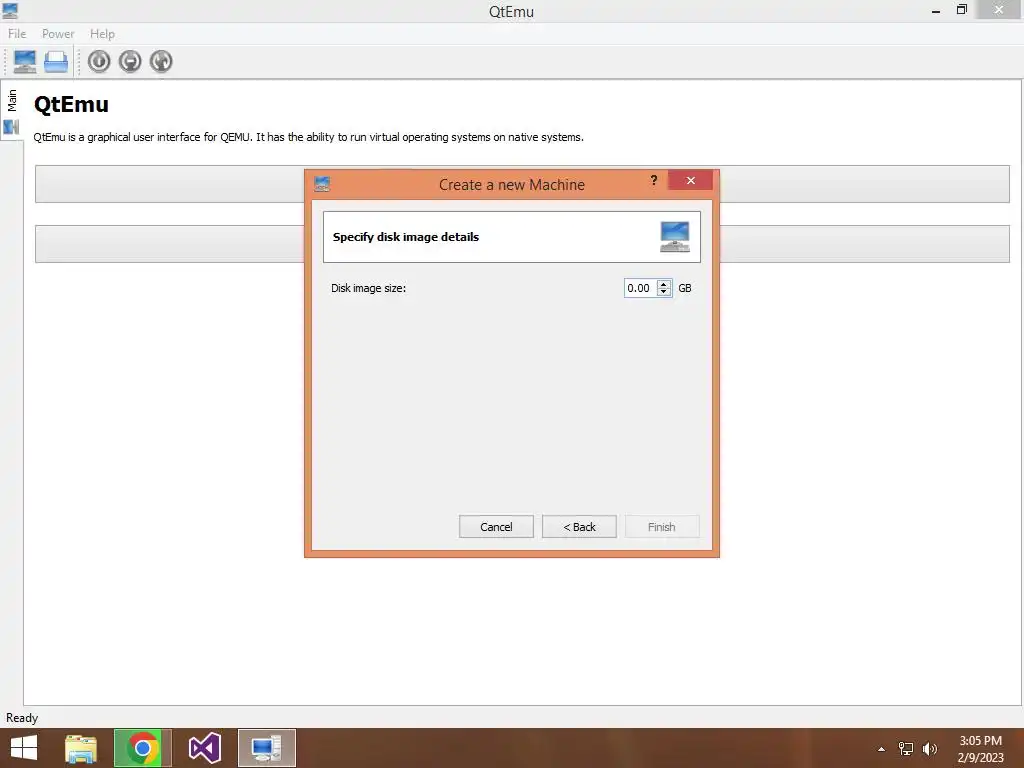Increase disk image size with the up arrow

664,284
